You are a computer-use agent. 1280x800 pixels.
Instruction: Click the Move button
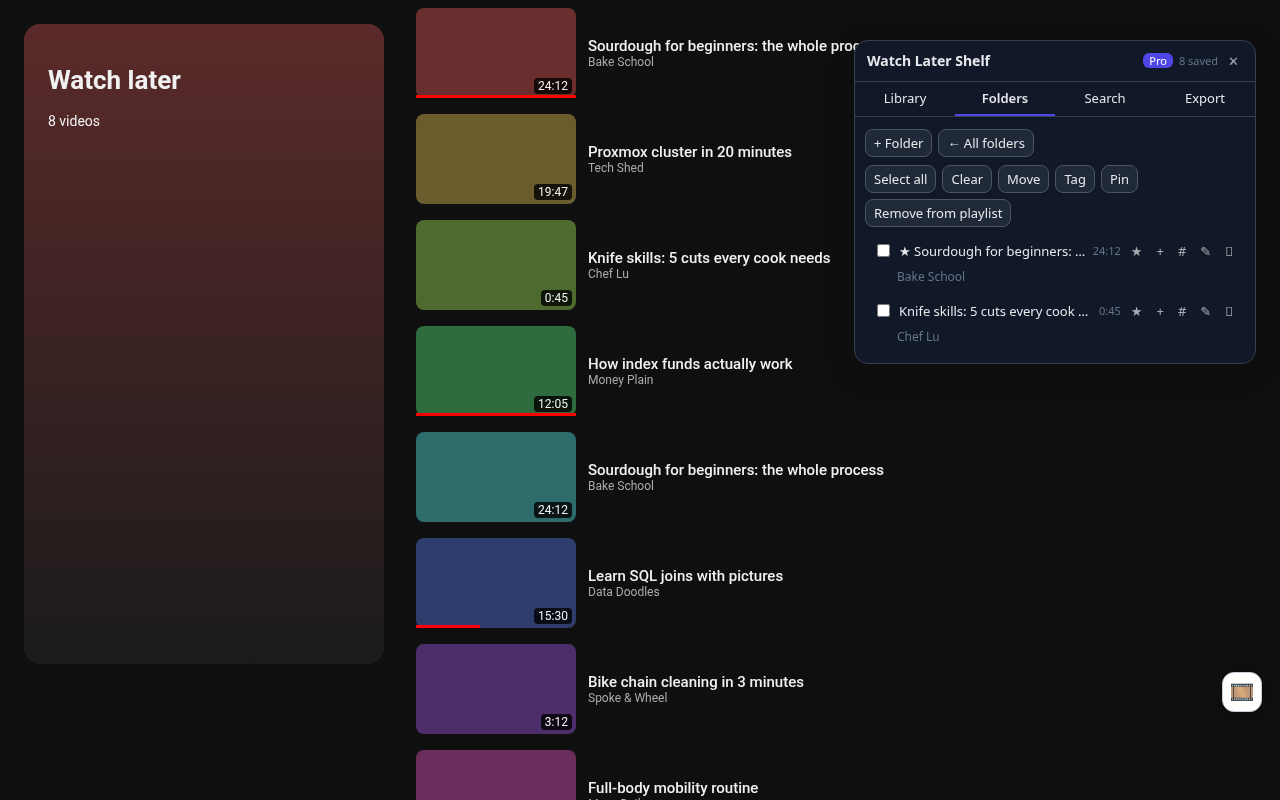point(1023,179)
